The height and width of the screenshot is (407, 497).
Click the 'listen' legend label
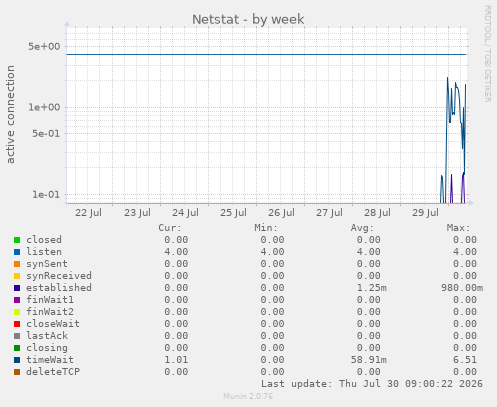click(44, 252)
